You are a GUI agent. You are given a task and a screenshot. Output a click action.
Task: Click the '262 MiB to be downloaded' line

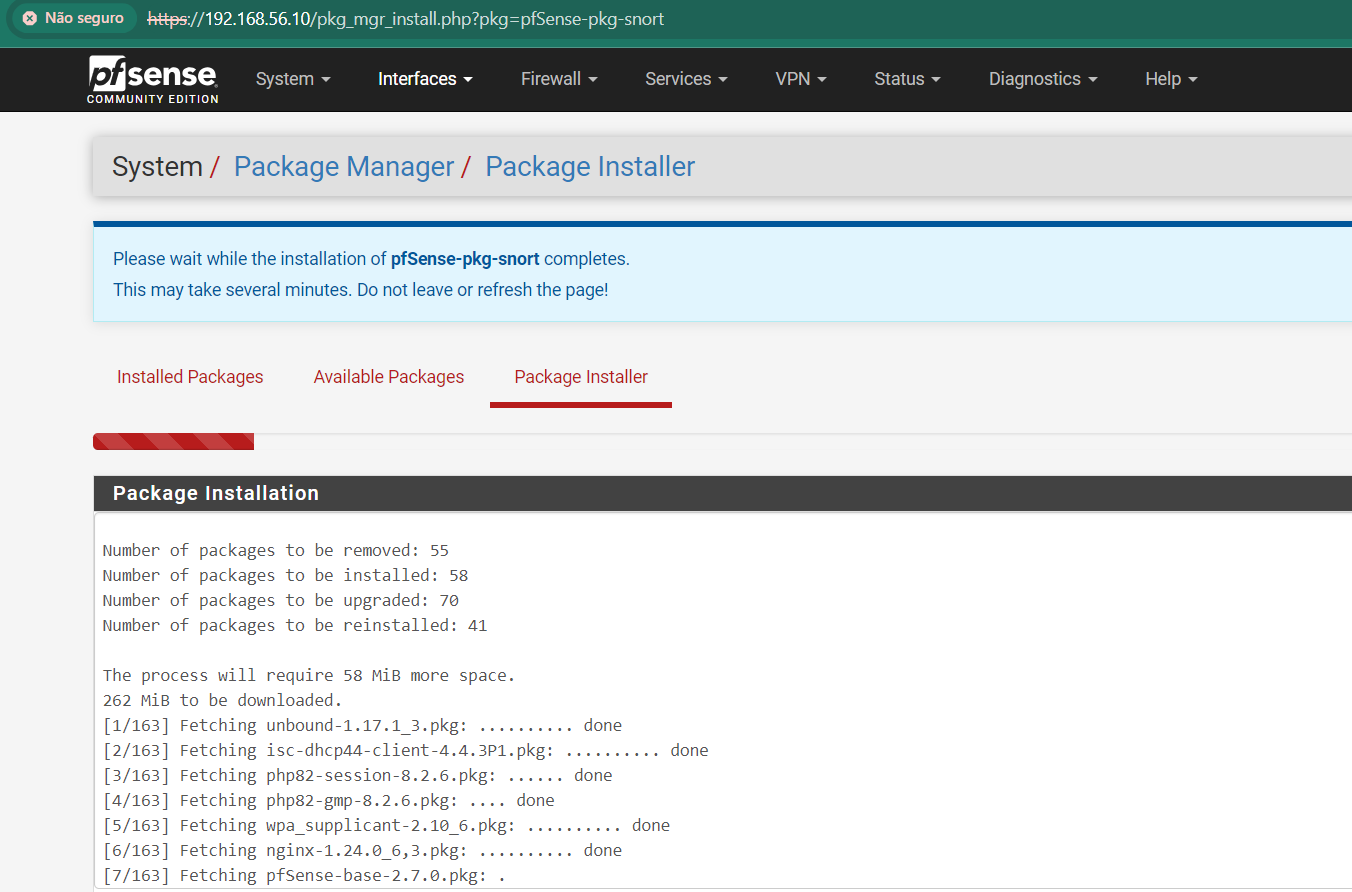223,701
